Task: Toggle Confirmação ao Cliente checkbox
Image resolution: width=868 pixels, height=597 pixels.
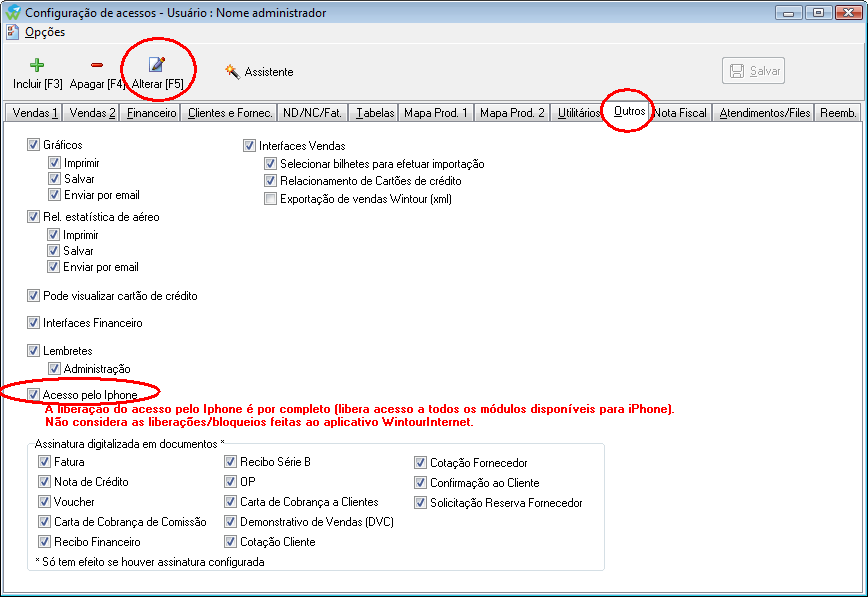Action: pos(420,483)
